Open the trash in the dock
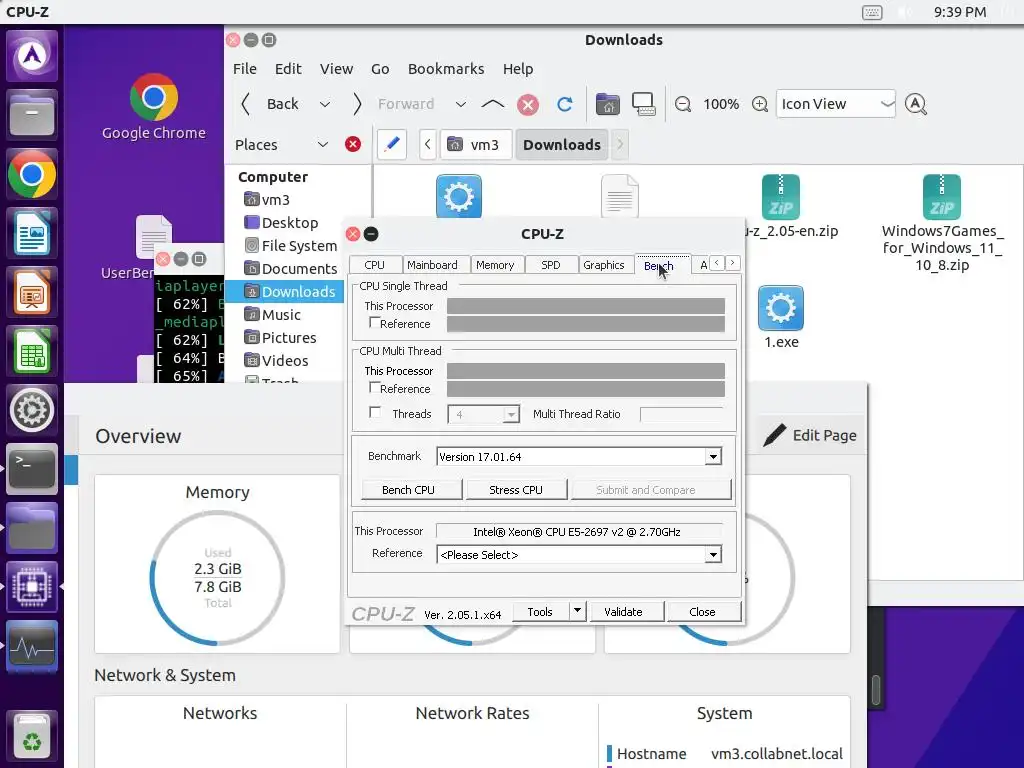 tap(31, 736)
